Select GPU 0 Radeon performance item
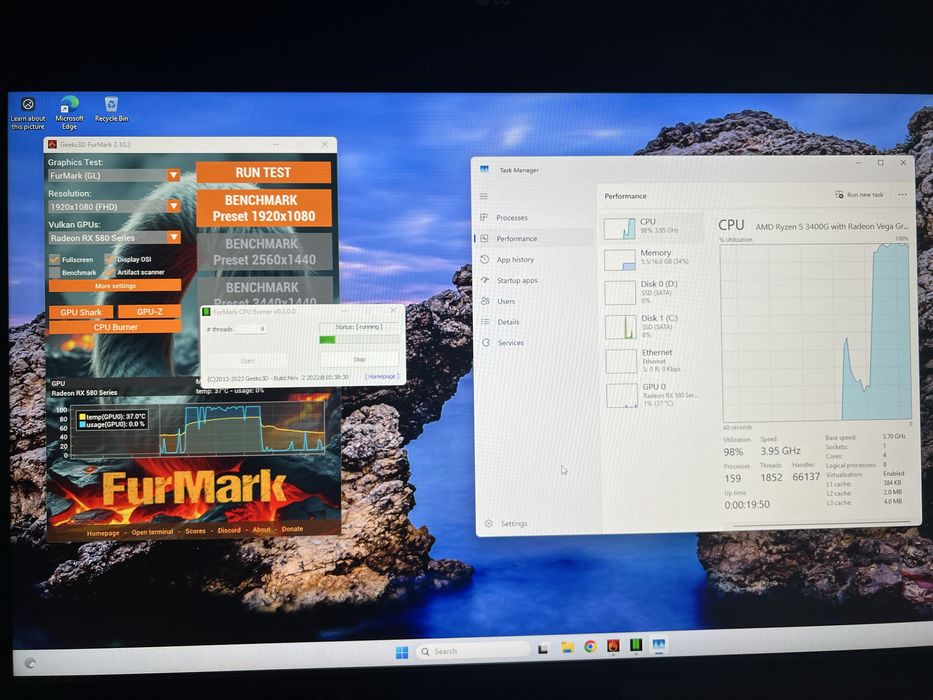Screen dimensions: 933x700 pos(653,395)
